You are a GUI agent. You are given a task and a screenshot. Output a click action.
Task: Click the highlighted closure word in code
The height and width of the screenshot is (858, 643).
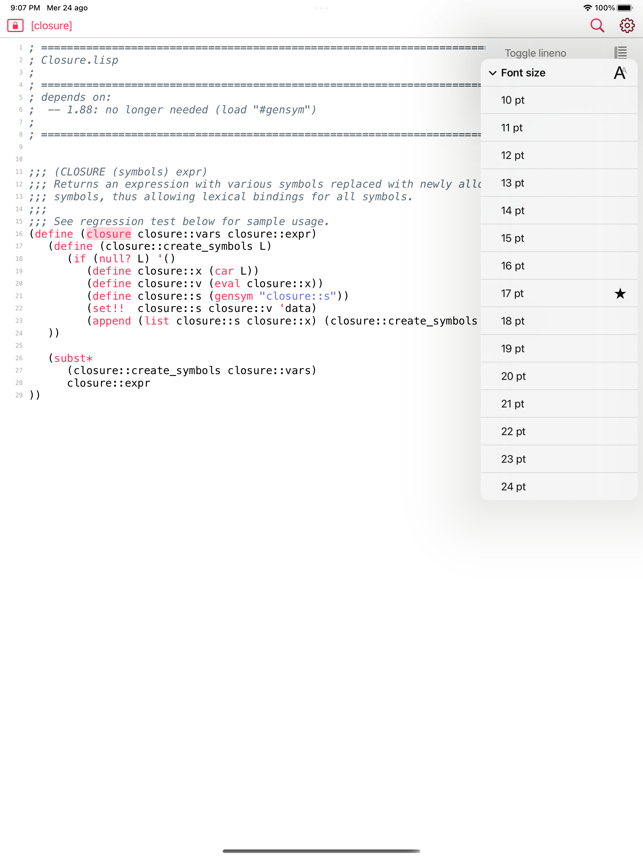pos(108,234)
